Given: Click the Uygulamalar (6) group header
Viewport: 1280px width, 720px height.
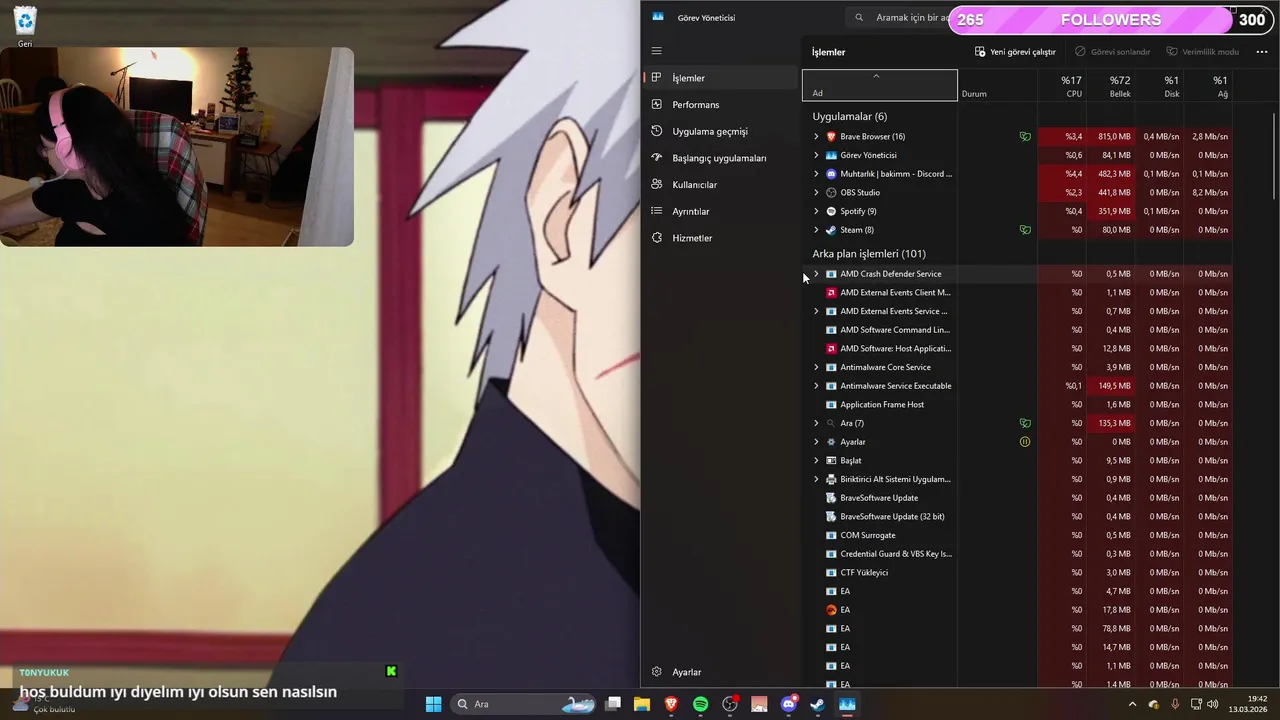Looking at the screenshot, I should (x=849, y=117).
